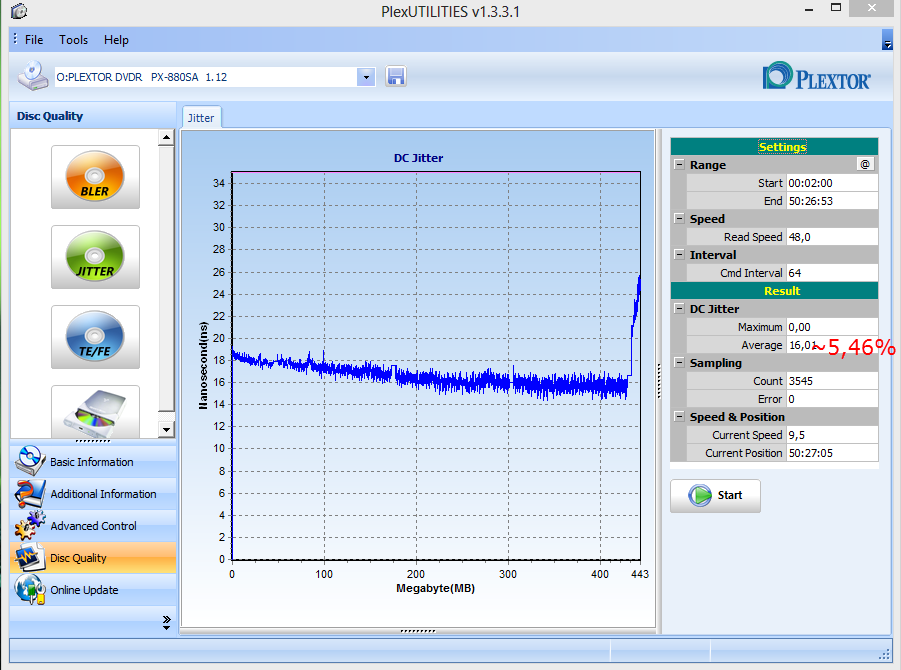This screenshot has width=901, height=670.
Task: Click the Maximum DC Jitter value
Action: tap(832, 327)
